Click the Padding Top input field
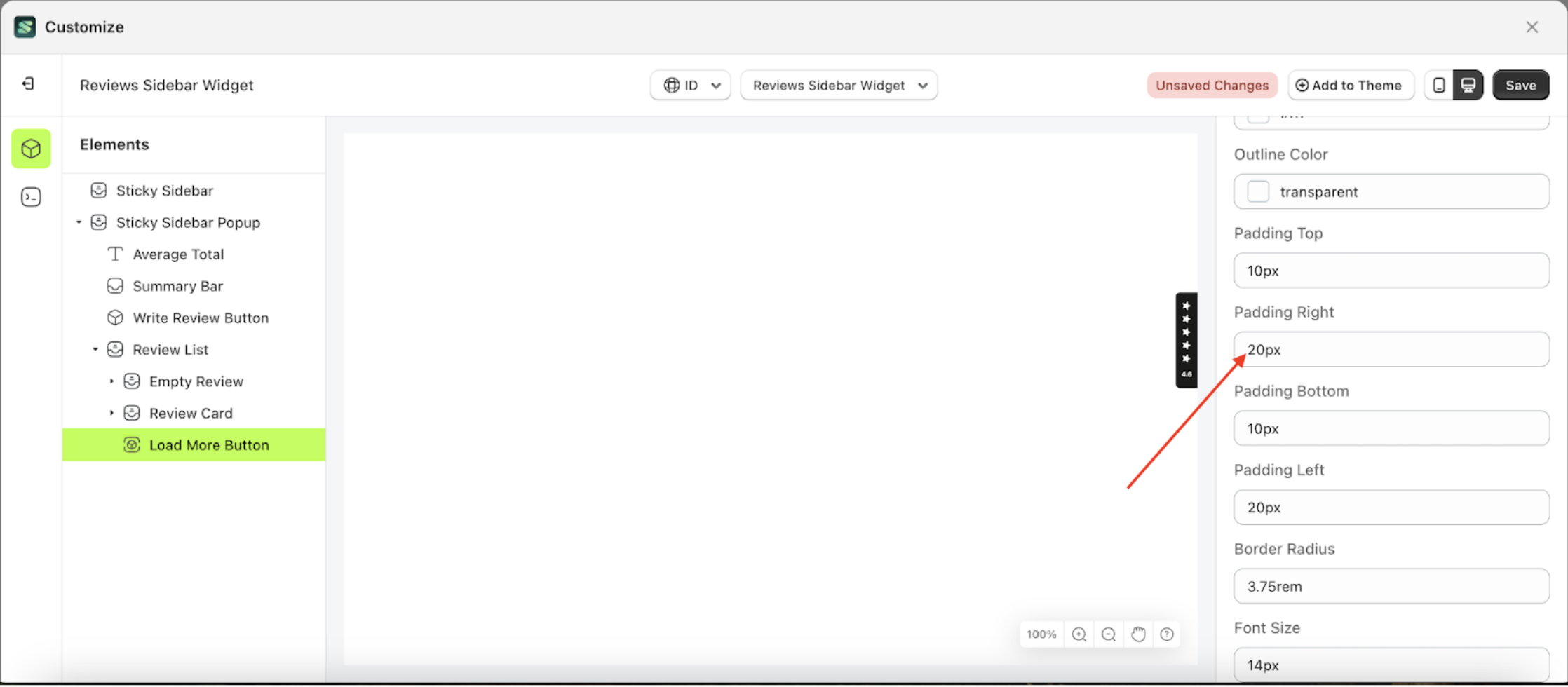Screen dimensions: 1568x687 tap(1391, 271)
